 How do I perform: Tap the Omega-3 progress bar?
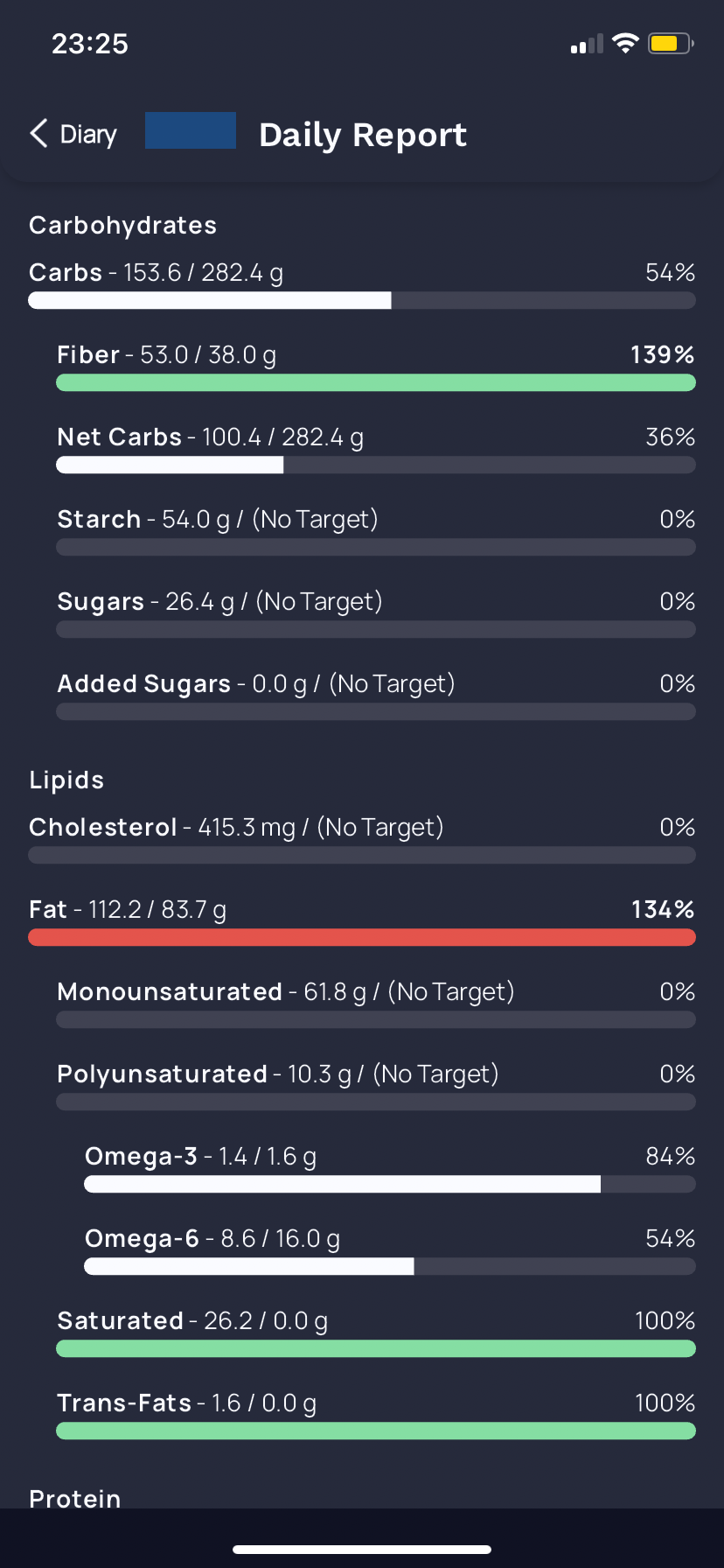pyautogui.click(x=390, y=1184)
